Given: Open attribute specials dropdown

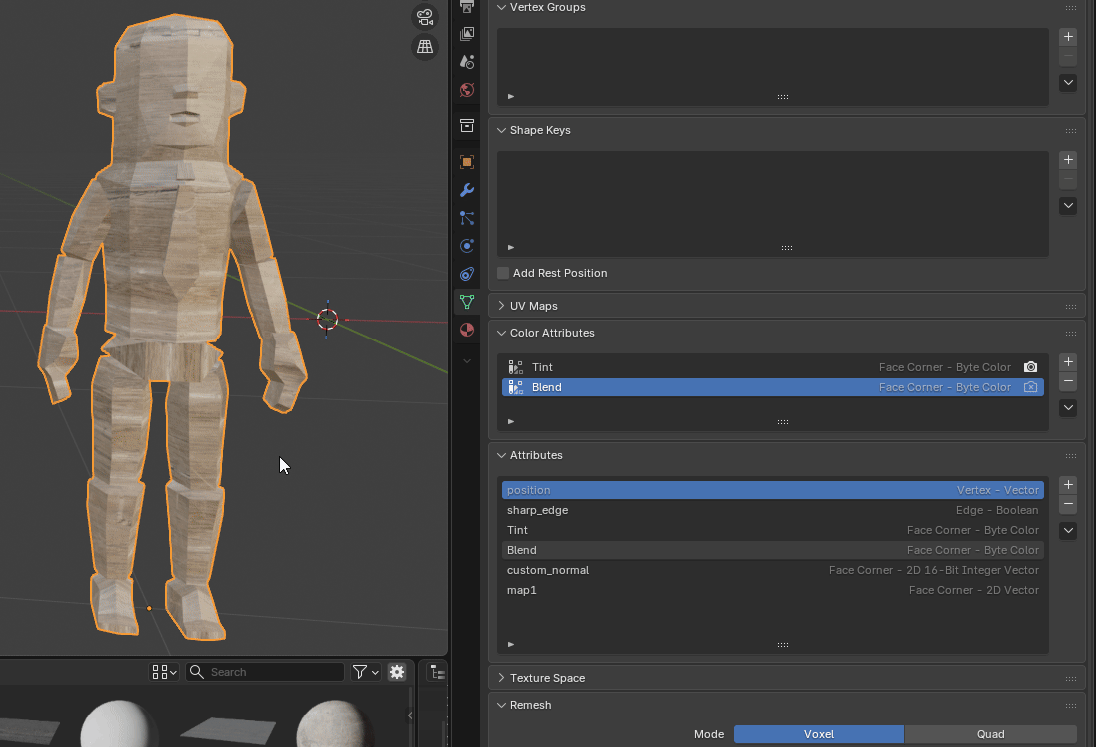Looking at the screenshot, I should [1068, 531].
